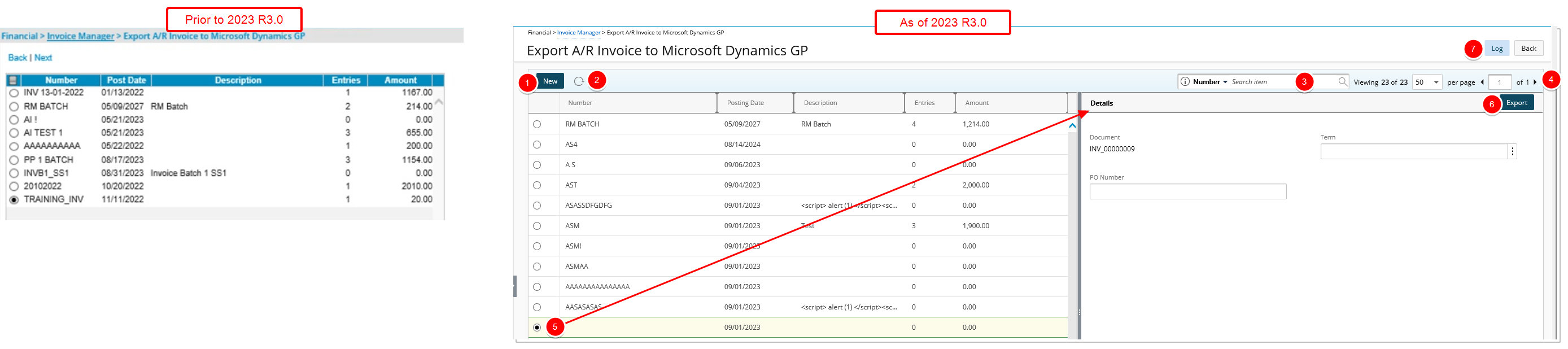1568x349 pixels.
Task: Click the 1,214.00 amount cell
Action: point(975,124)
